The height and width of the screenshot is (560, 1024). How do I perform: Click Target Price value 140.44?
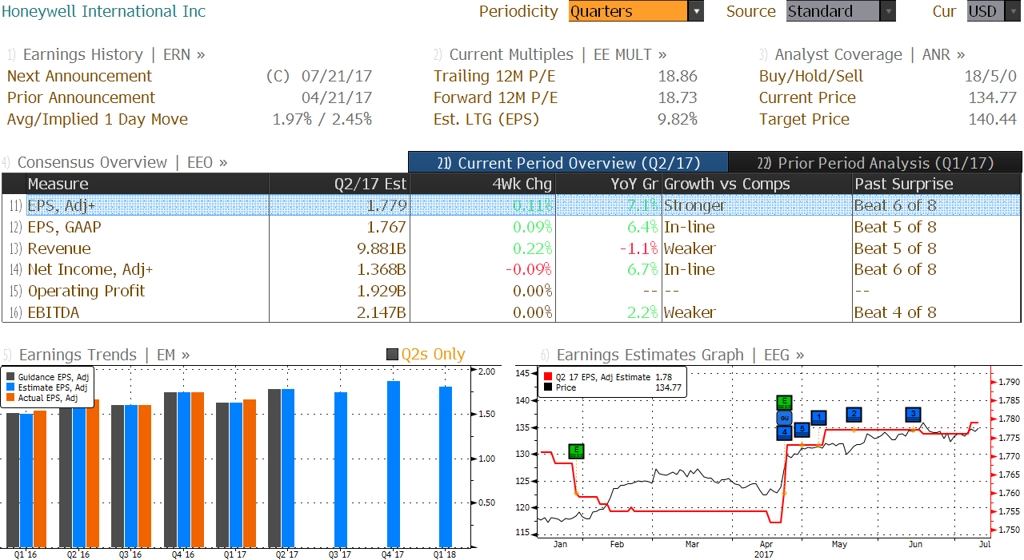click(x=993, y=119)
